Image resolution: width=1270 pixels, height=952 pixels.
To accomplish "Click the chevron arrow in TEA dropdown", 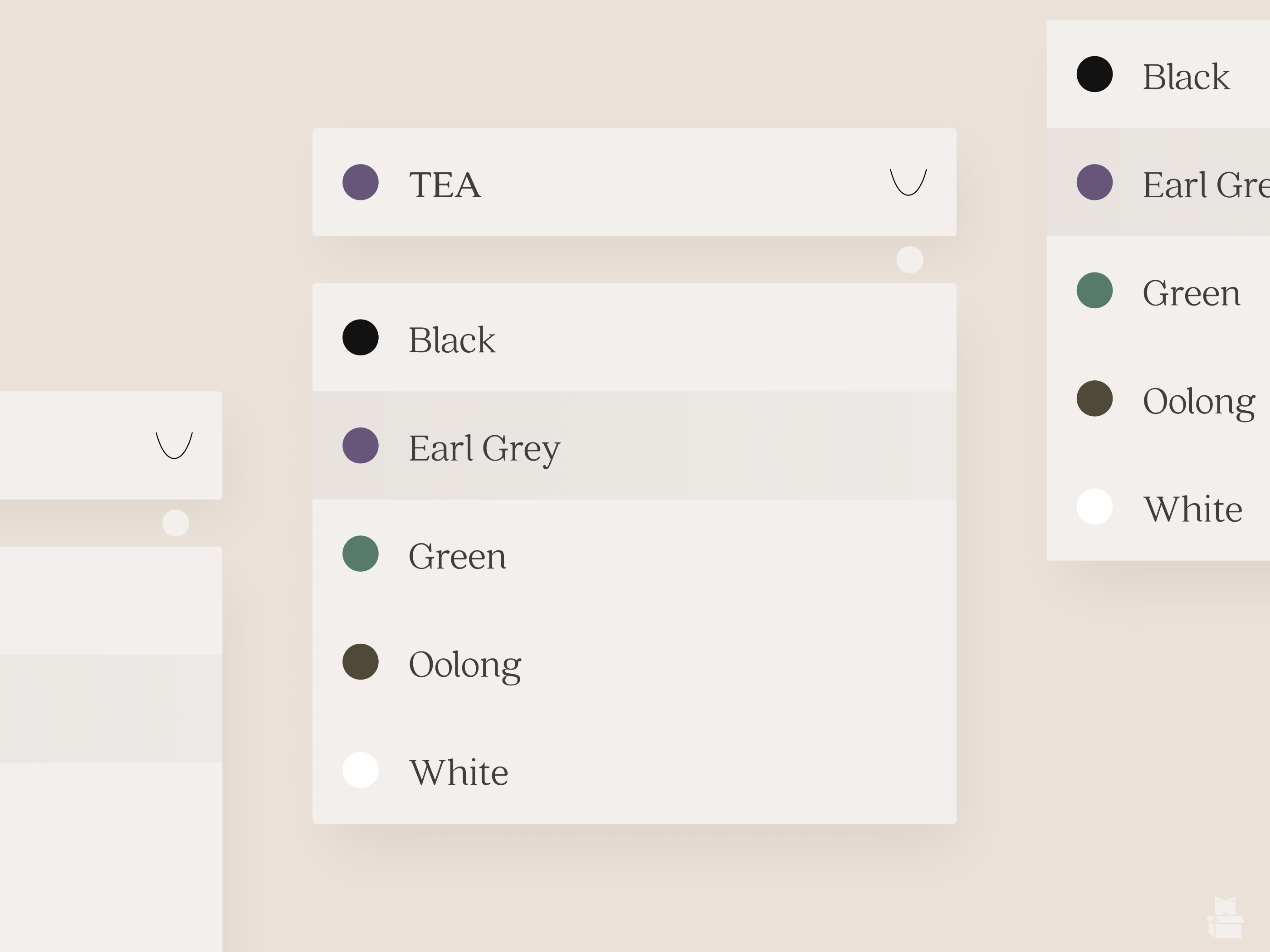I will (908, 183).
